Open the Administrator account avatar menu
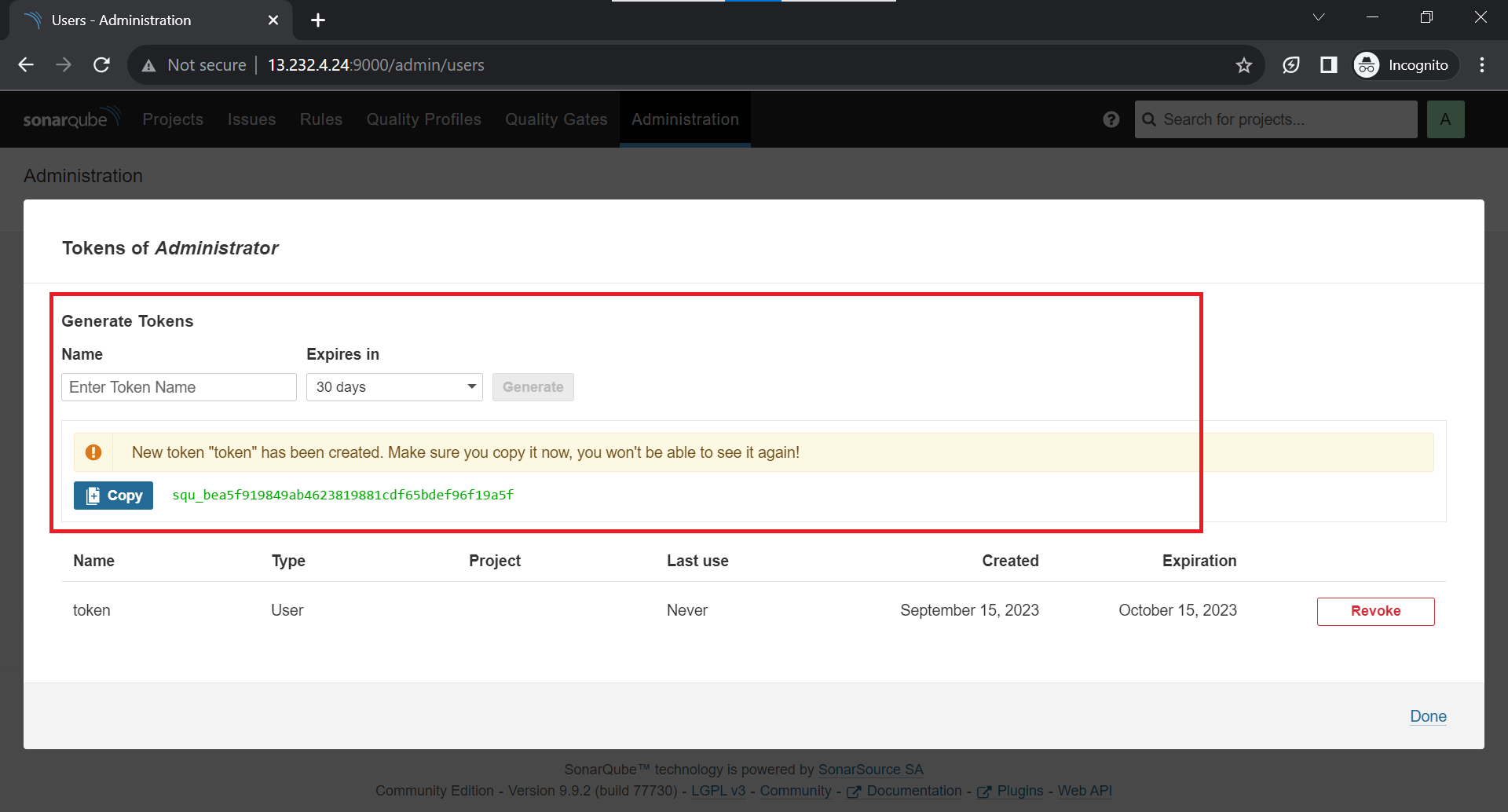 pos(1446,119)
